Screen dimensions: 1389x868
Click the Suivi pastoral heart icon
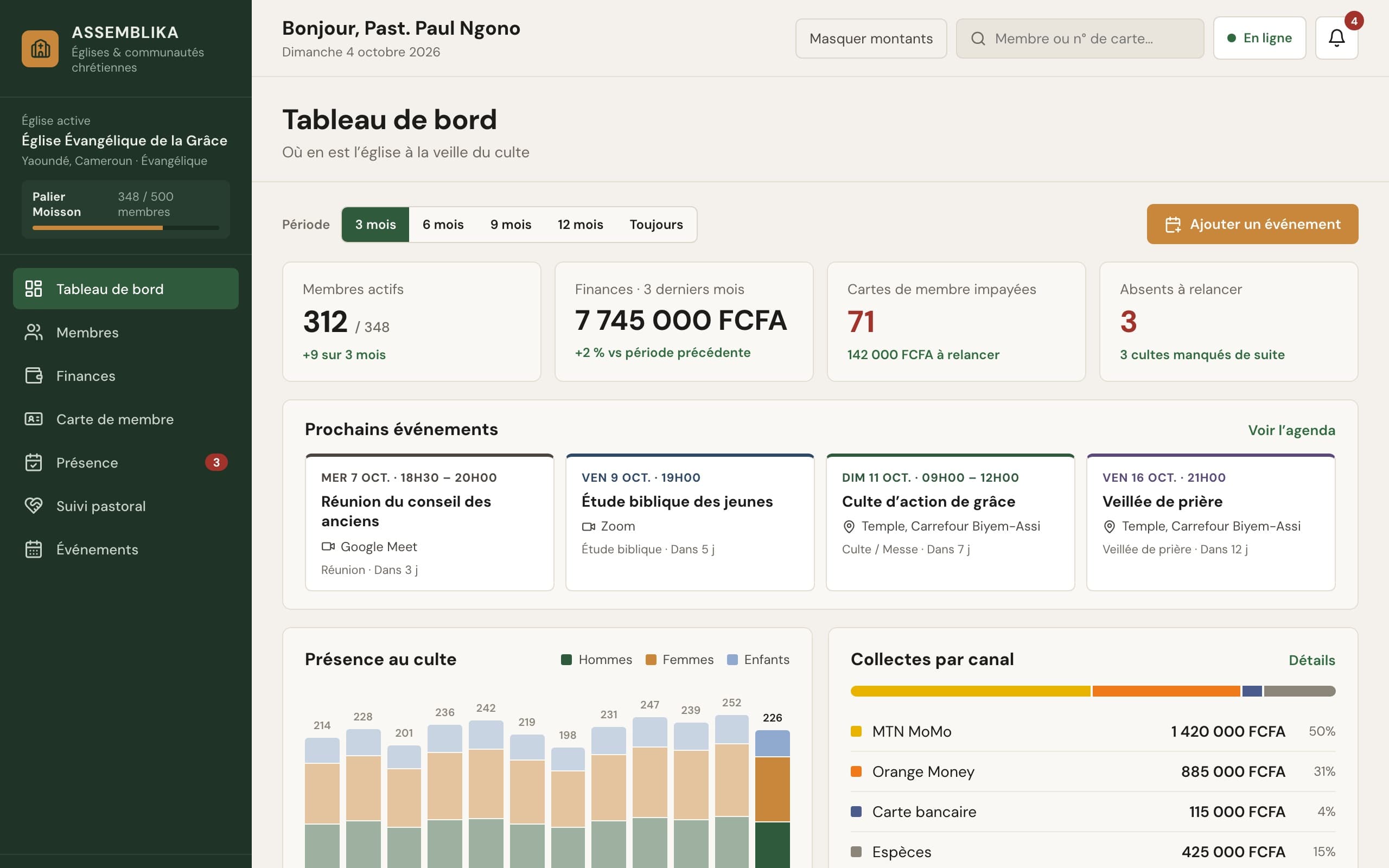coord(33,506)
